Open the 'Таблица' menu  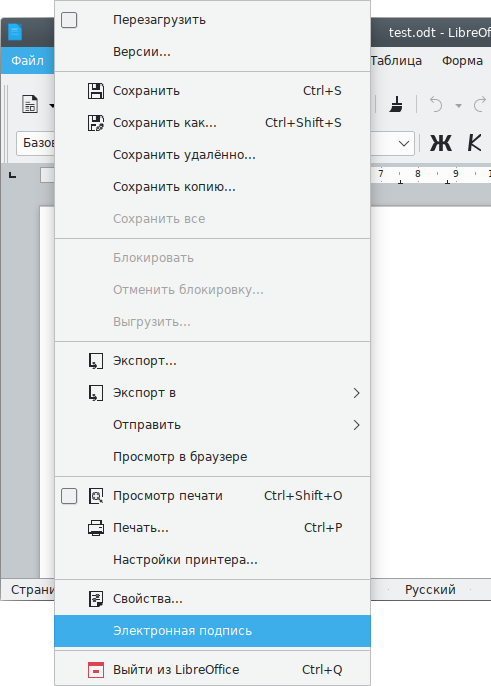396,60
